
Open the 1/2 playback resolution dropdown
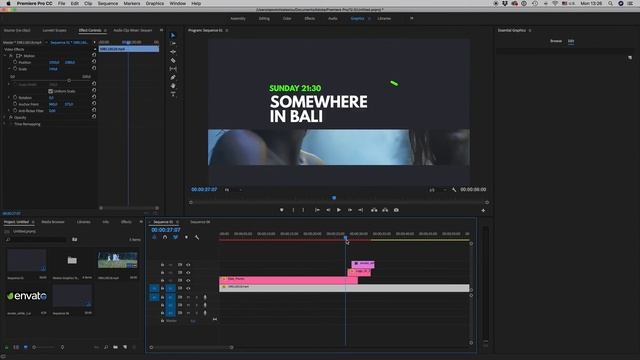(x=437, y=189)
